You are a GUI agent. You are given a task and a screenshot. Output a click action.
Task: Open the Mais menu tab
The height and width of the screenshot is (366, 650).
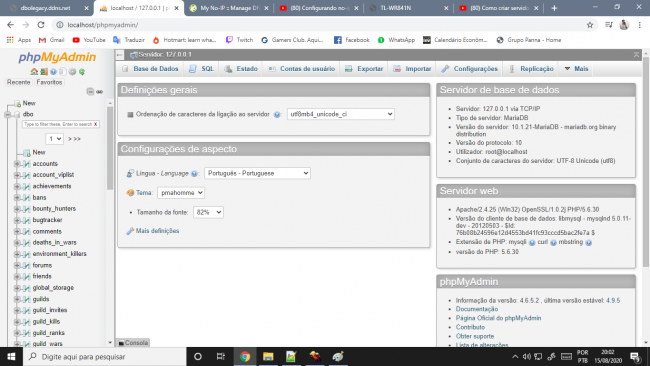point(576,69)
